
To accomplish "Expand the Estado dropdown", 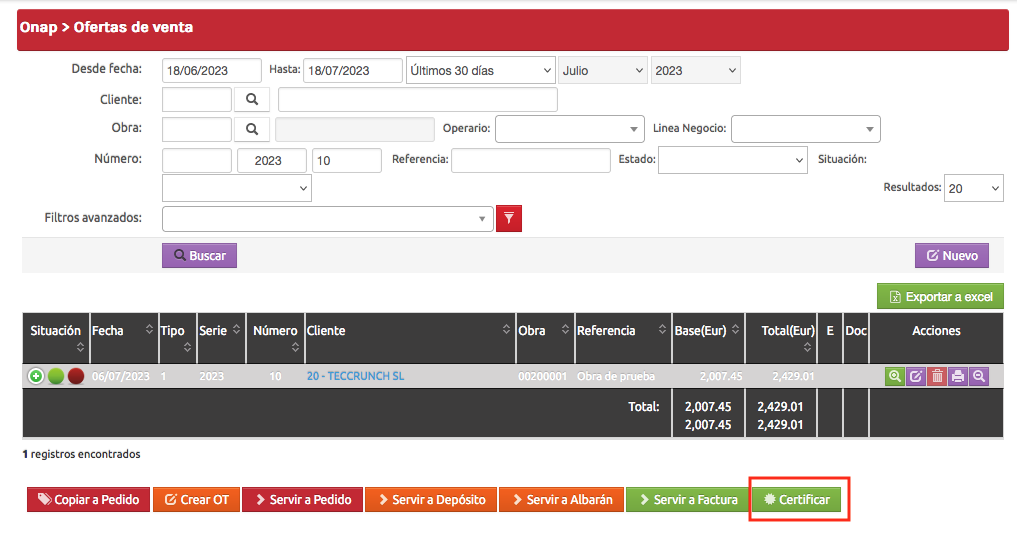I will pos(732,160).
